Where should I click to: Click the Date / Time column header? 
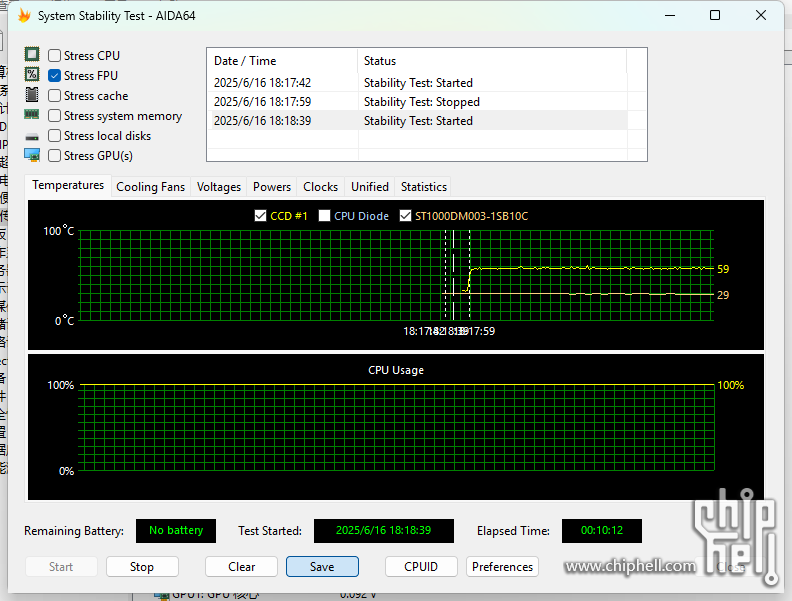point(282,61)
